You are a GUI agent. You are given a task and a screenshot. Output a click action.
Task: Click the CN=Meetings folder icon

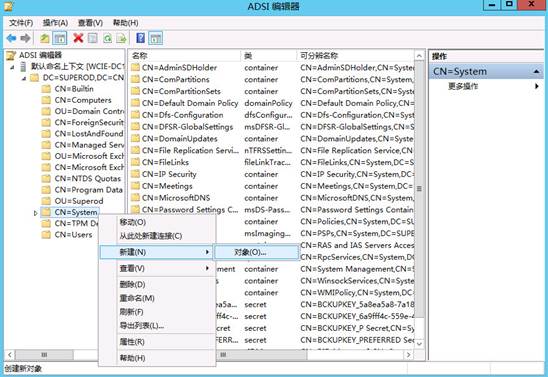tap(135, 186)
